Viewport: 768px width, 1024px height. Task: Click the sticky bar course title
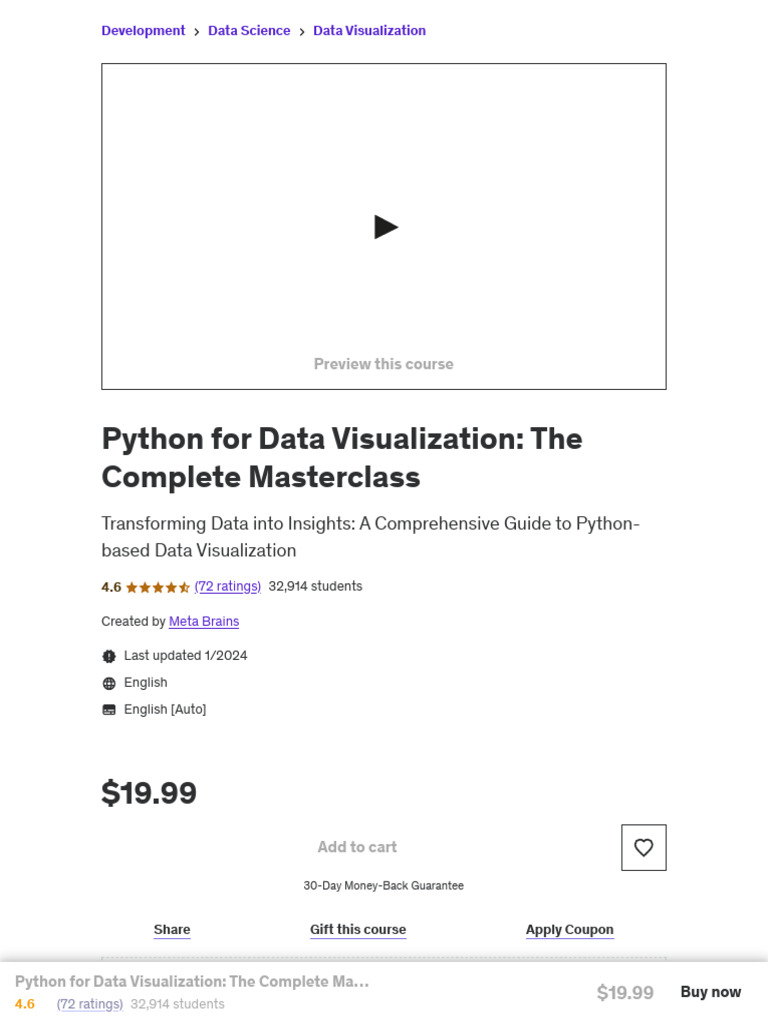[192, 981]
